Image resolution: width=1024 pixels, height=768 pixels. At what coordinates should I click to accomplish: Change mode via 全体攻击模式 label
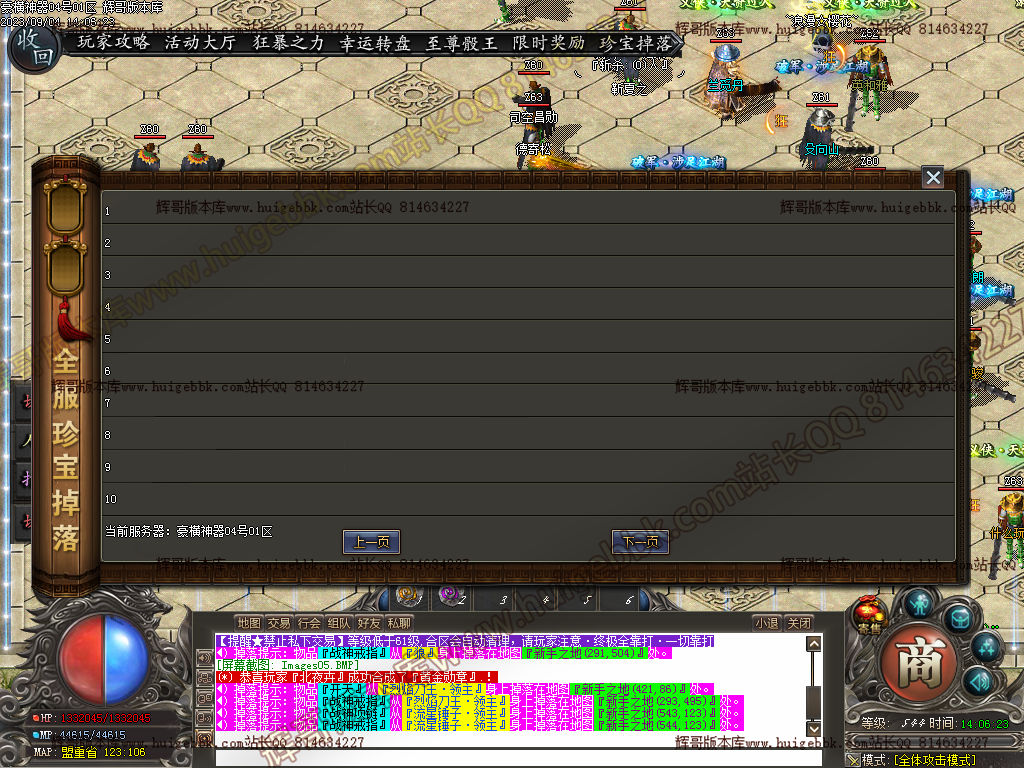tap(935, 760)
